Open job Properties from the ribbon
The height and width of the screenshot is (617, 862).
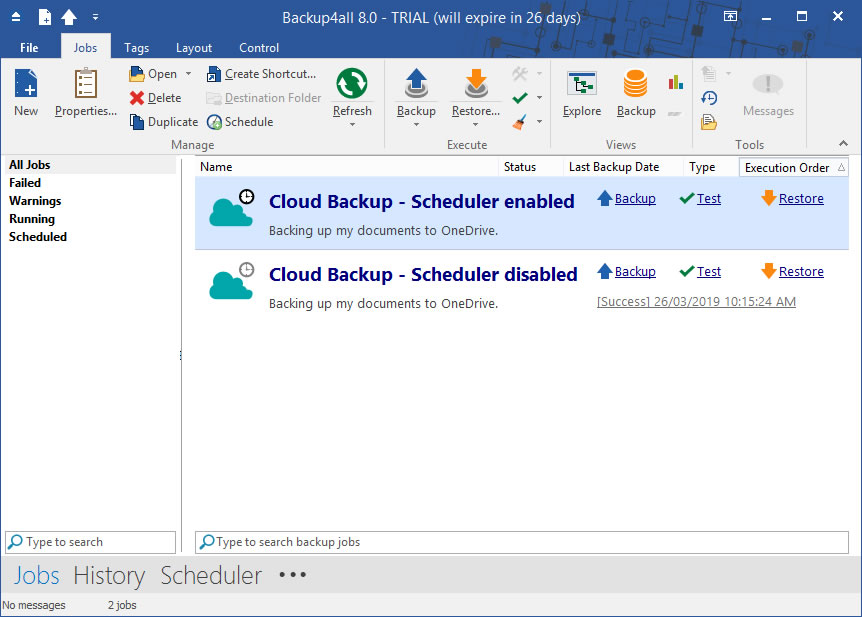pyautogui.click(x=86, y=92)
